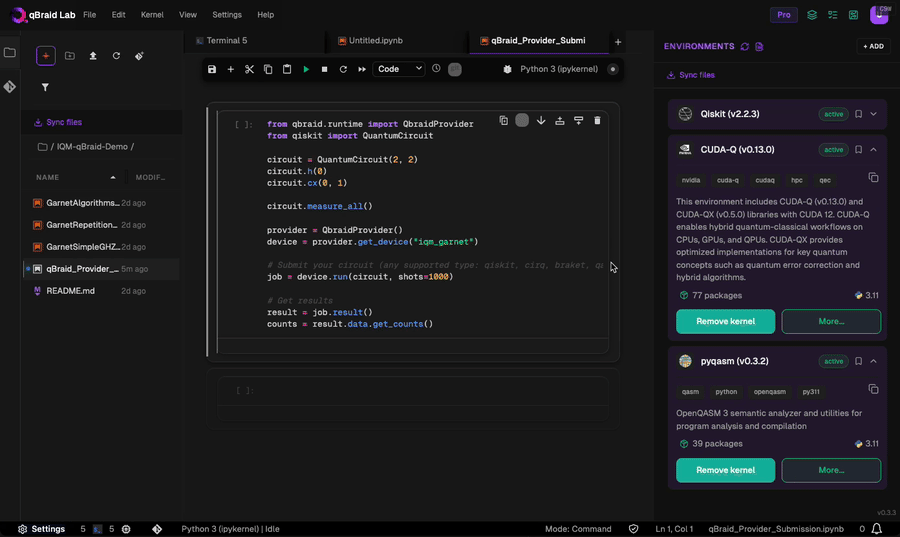Open the file browser sidebar tab
Viewport: 900px width, 537px height.
coord(10,53)
